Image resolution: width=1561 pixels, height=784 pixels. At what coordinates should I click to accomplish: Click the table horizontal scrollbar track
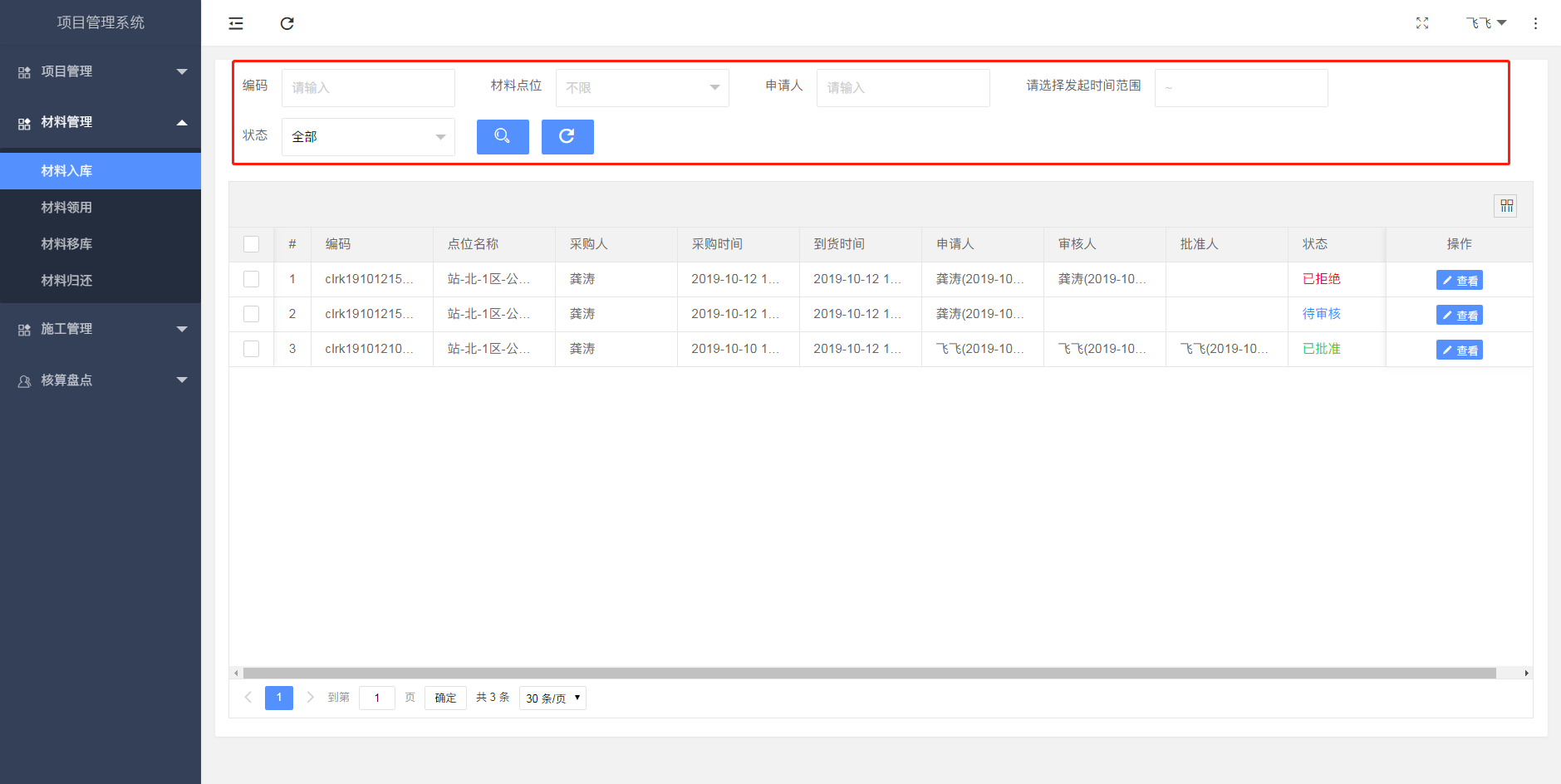pyautogui.click(x=869, y=673)
